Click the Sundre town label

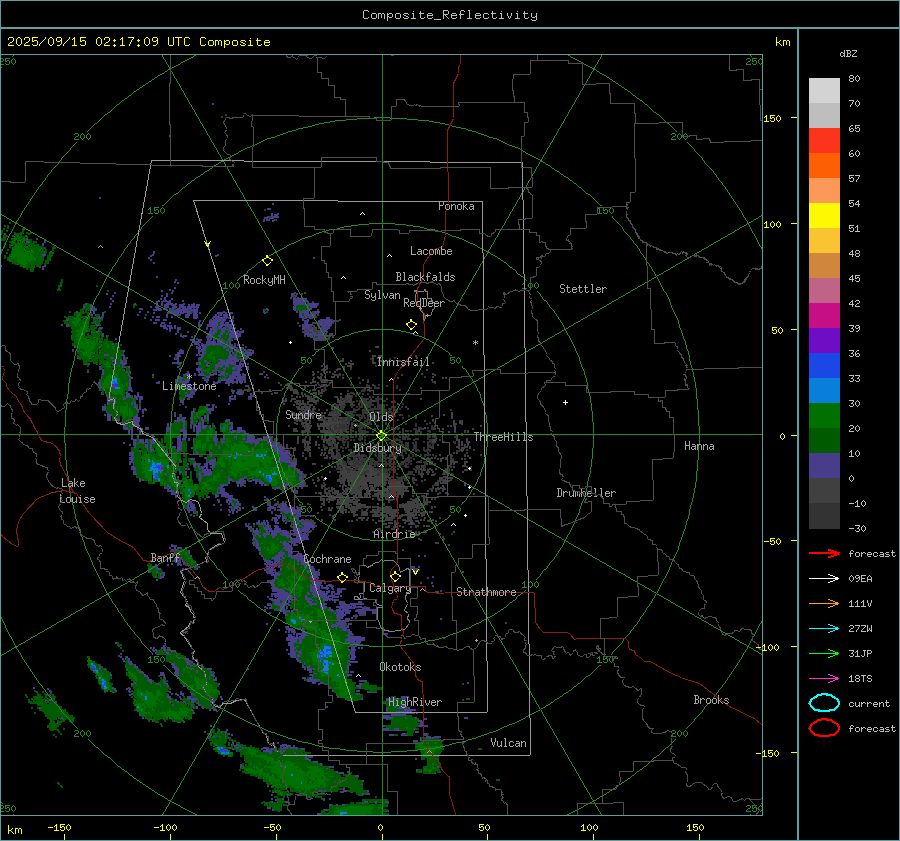pos(303,414)
